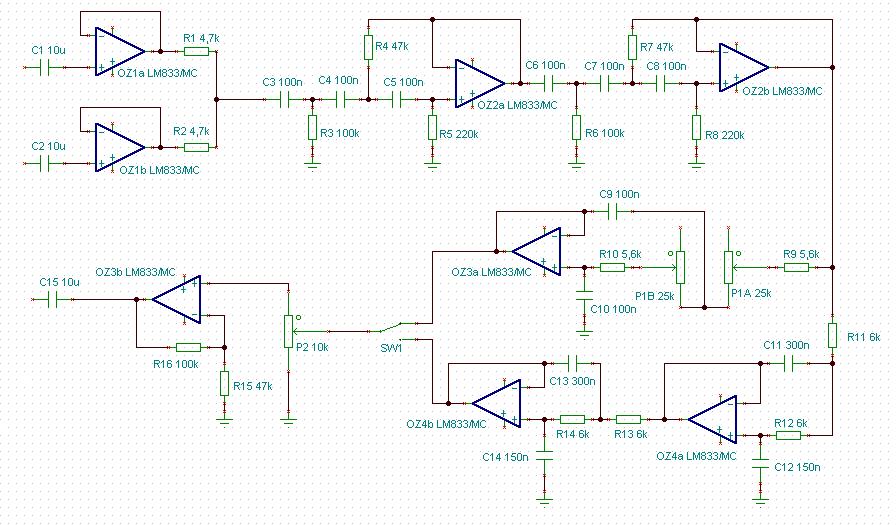Click the 'P2 10k' label text
The height and width of the screenshot is (525, 896).
(312, 347)
